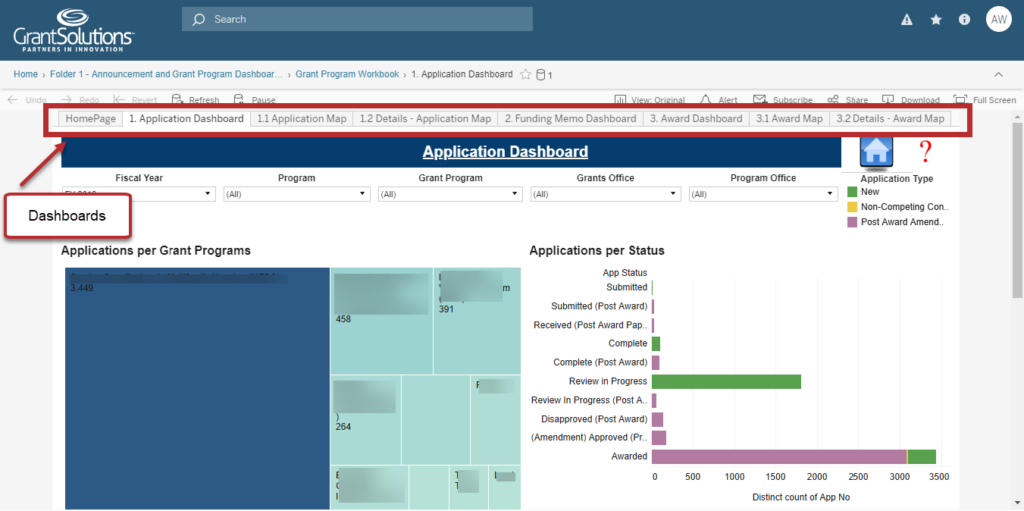
Task: Open favorites star icon in top bar
Action: (x=936, y=19)
